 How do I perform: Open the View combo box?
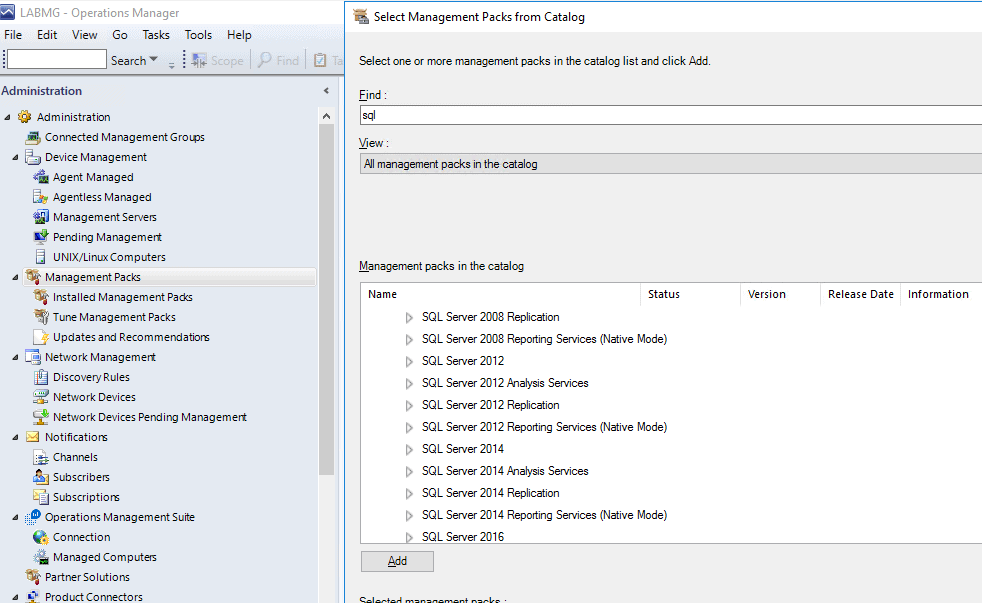(671, 164)
